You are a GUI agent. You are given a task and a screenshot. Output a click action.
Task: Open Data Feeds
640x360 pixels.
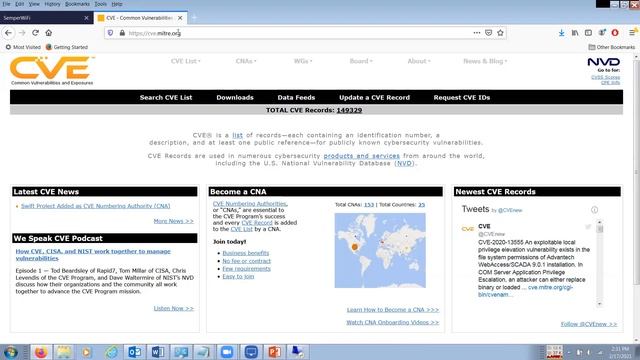296,98
